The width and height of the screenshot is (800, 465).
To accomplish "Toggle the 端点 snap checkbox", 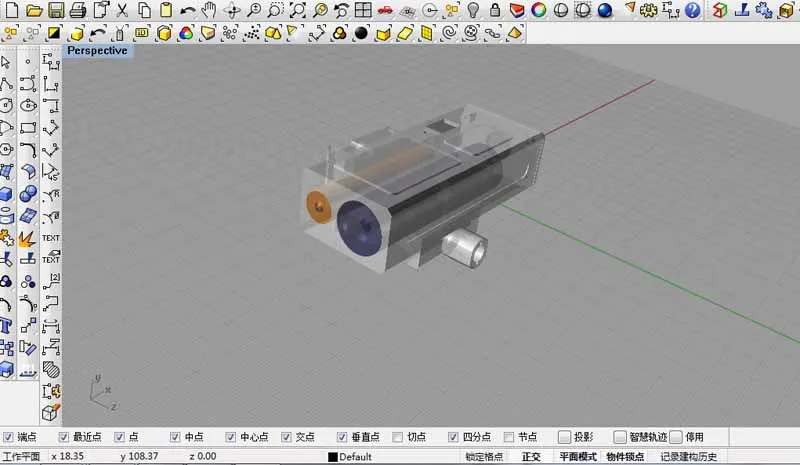I will (x=8, y=437).
